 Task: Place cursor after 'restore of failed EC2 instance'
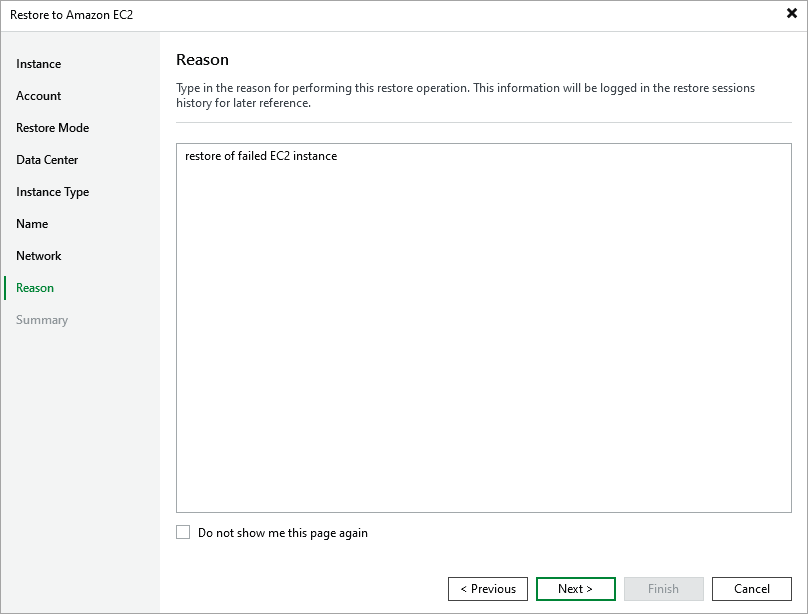tap(337, 156)
